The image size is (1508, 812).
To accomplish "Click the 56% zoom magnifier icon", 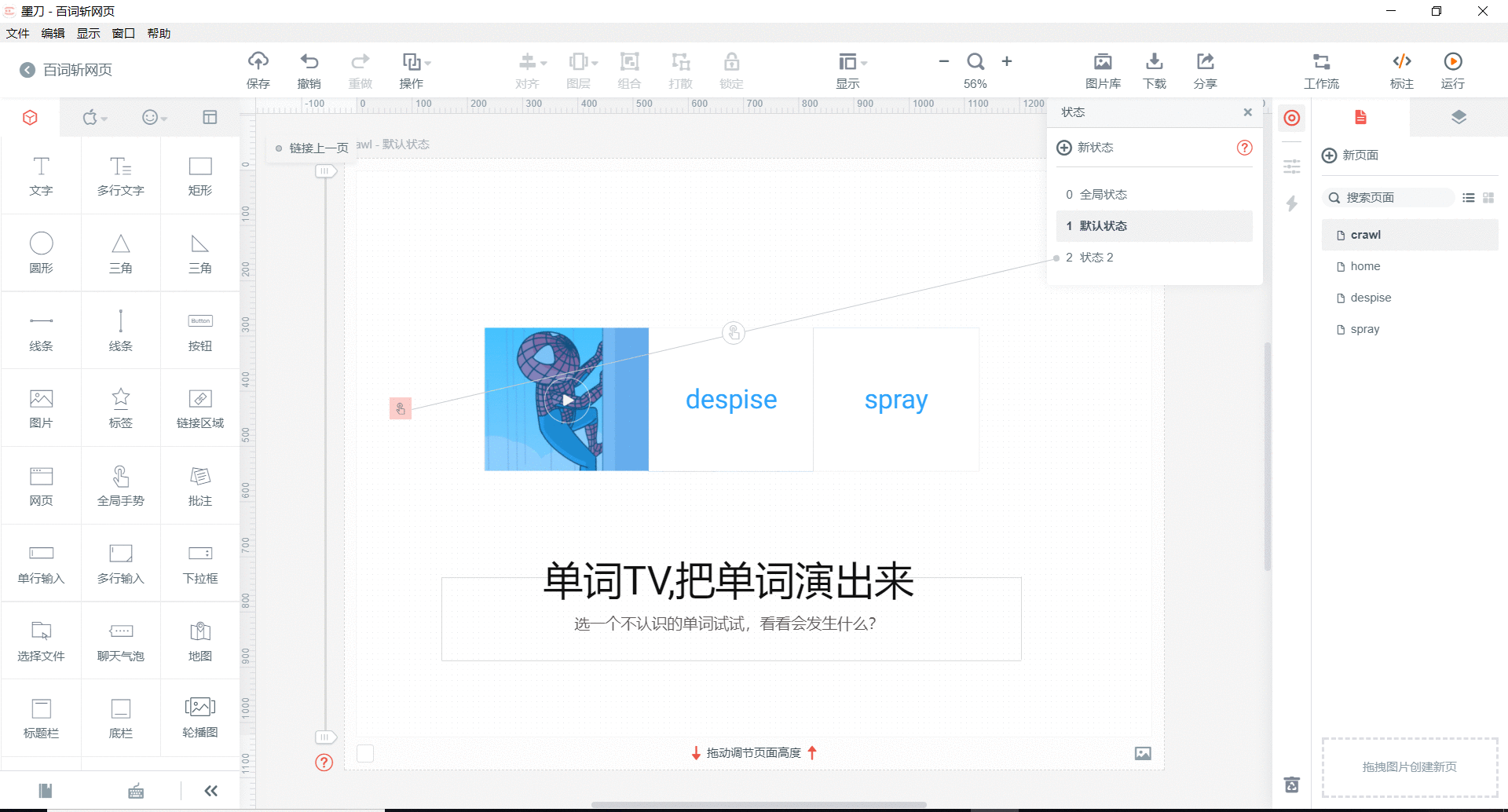I will click(x=975, y=61).
